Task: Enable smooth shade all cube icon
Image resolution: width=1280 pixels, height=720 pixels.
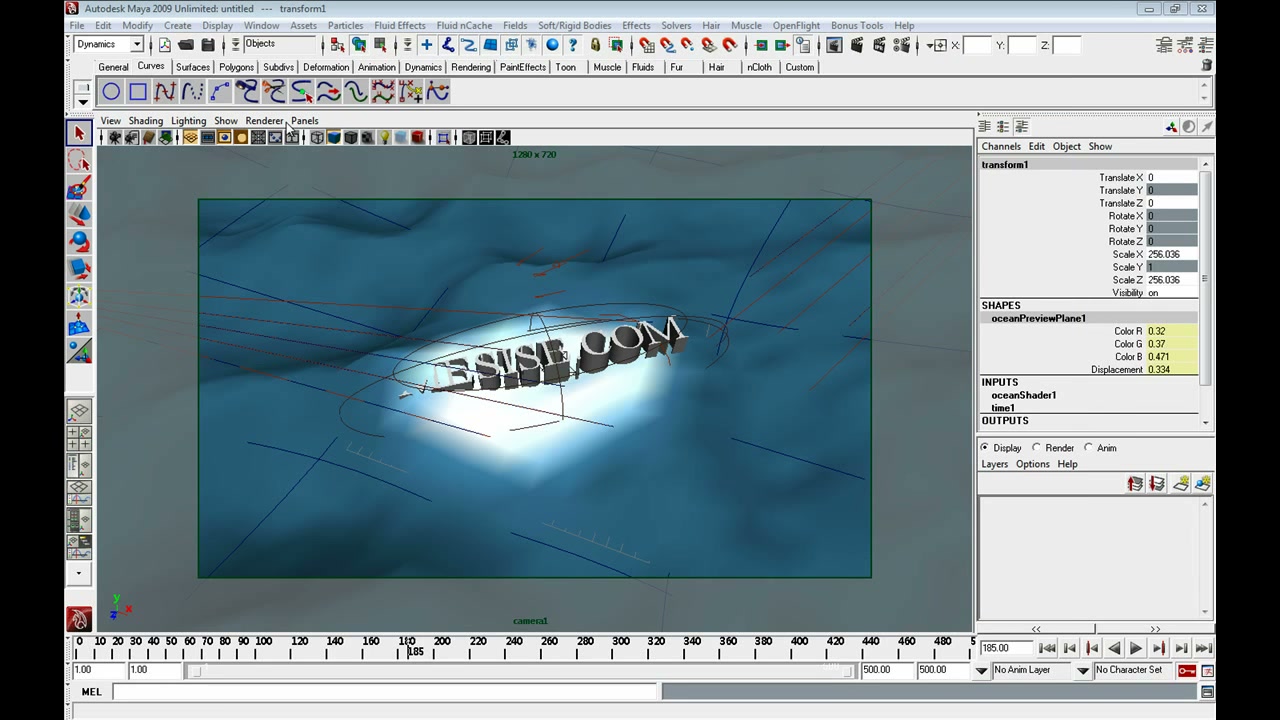Action: [x=334, y=138]
